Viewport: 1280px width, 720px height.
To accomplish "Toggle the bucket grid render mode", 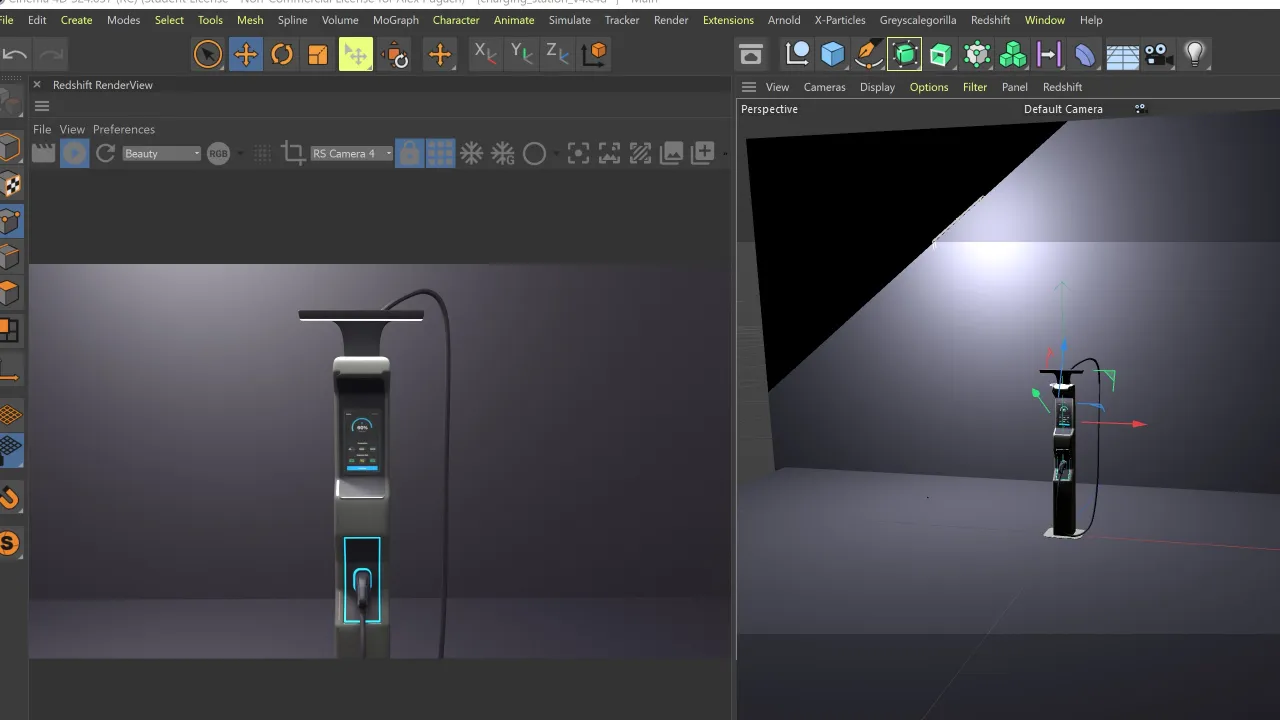I will tap(440, 153).
